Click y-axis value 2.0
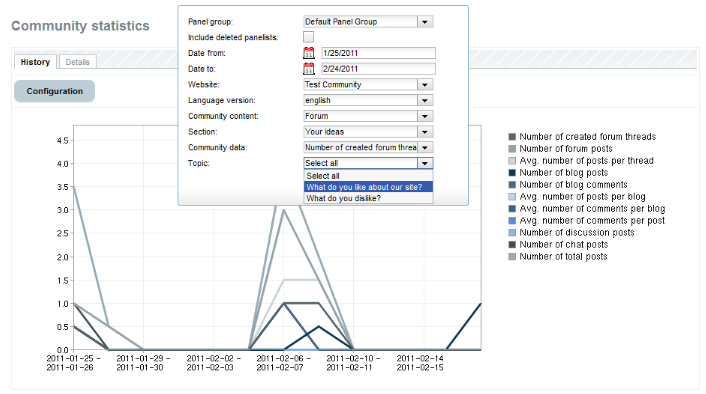 coord(63,257)
